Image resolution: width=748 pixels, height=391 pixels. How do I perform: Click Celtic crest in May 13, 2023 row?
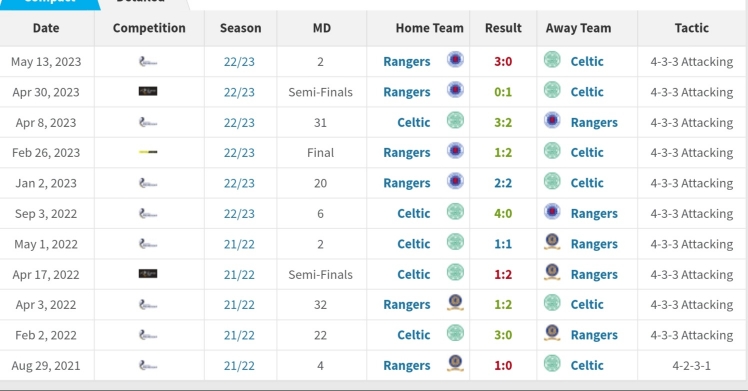tap(552, 60)
